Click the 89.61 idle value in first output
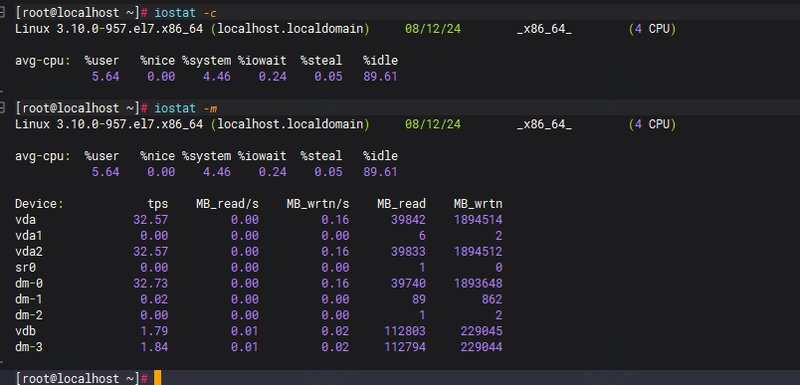Image resolution: width=800 pixels, height=385 pixels. pos(380,76)
